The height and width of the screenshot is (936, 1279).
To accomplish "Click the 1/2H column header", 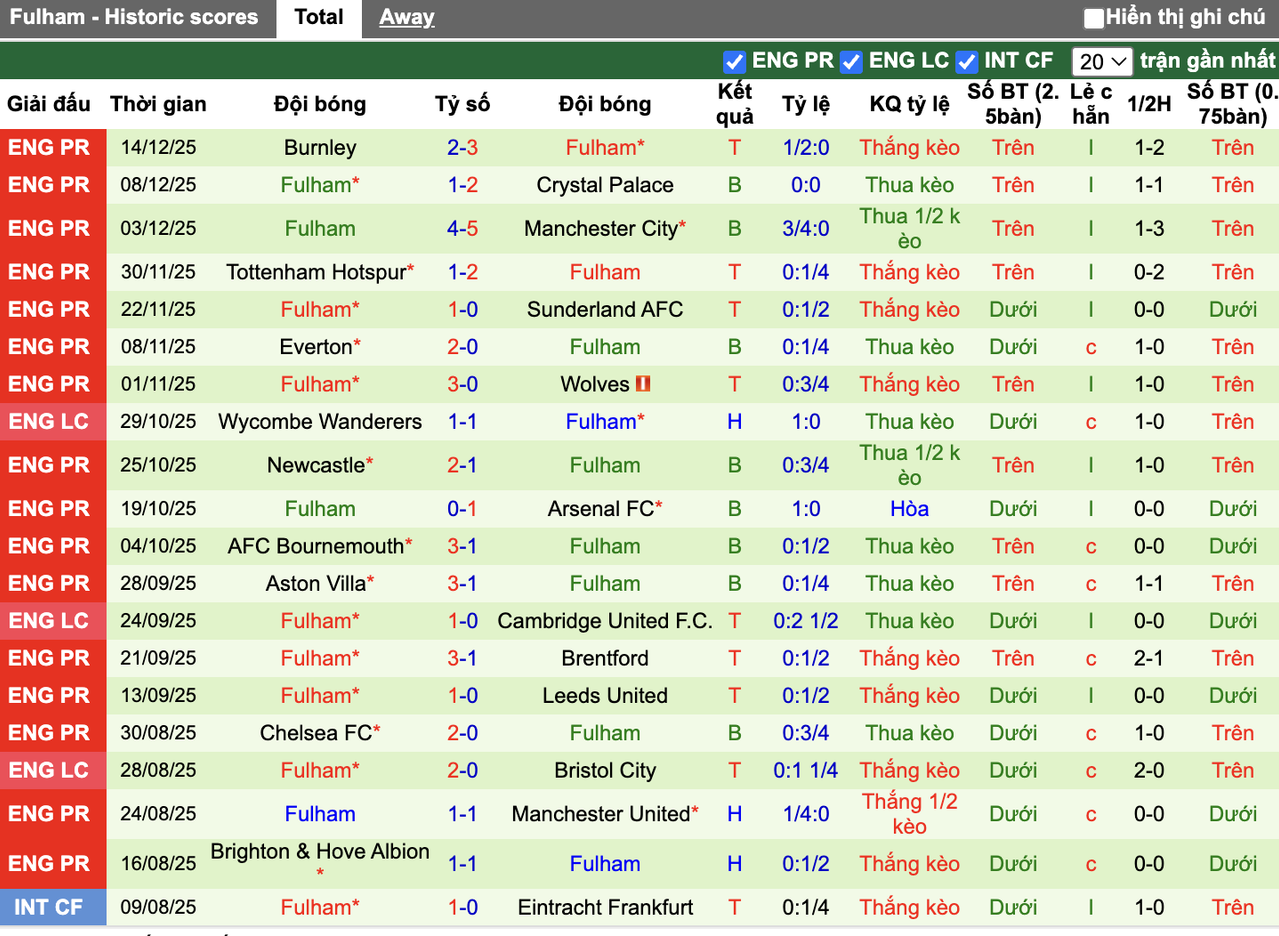I will click(x=1149, y=104).
